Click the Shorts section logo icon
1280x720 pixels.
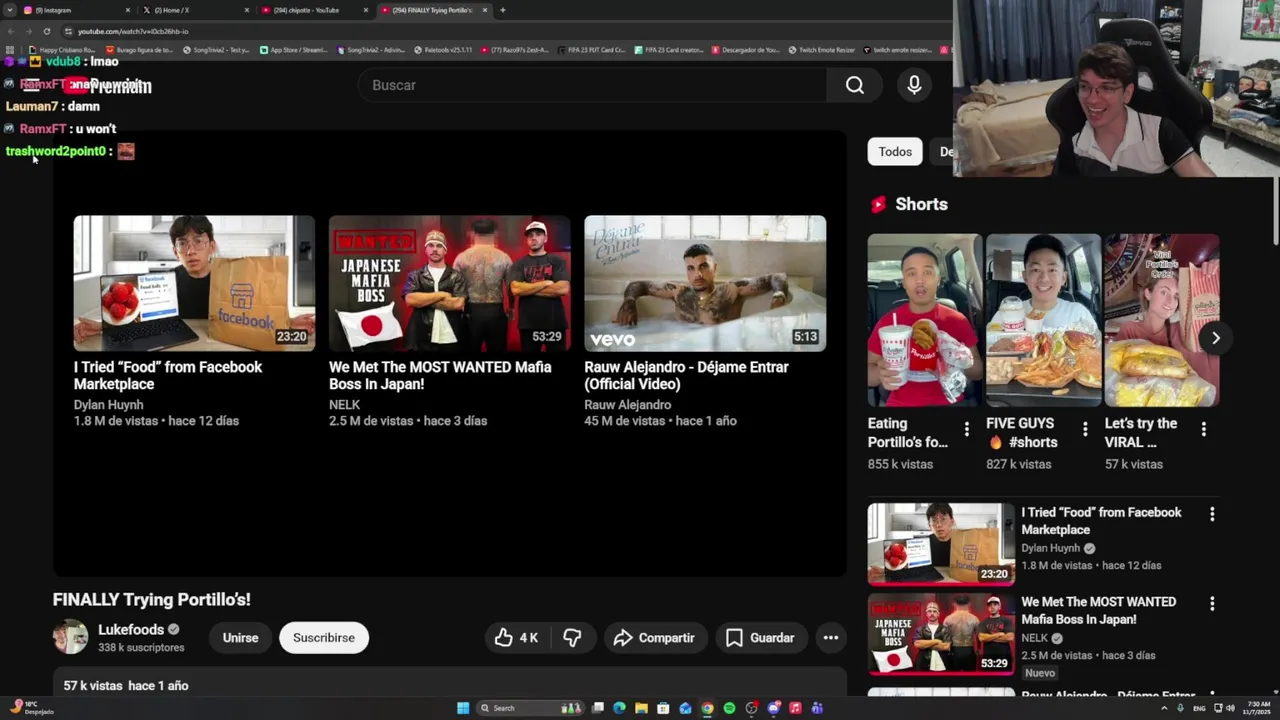(878, 204)
